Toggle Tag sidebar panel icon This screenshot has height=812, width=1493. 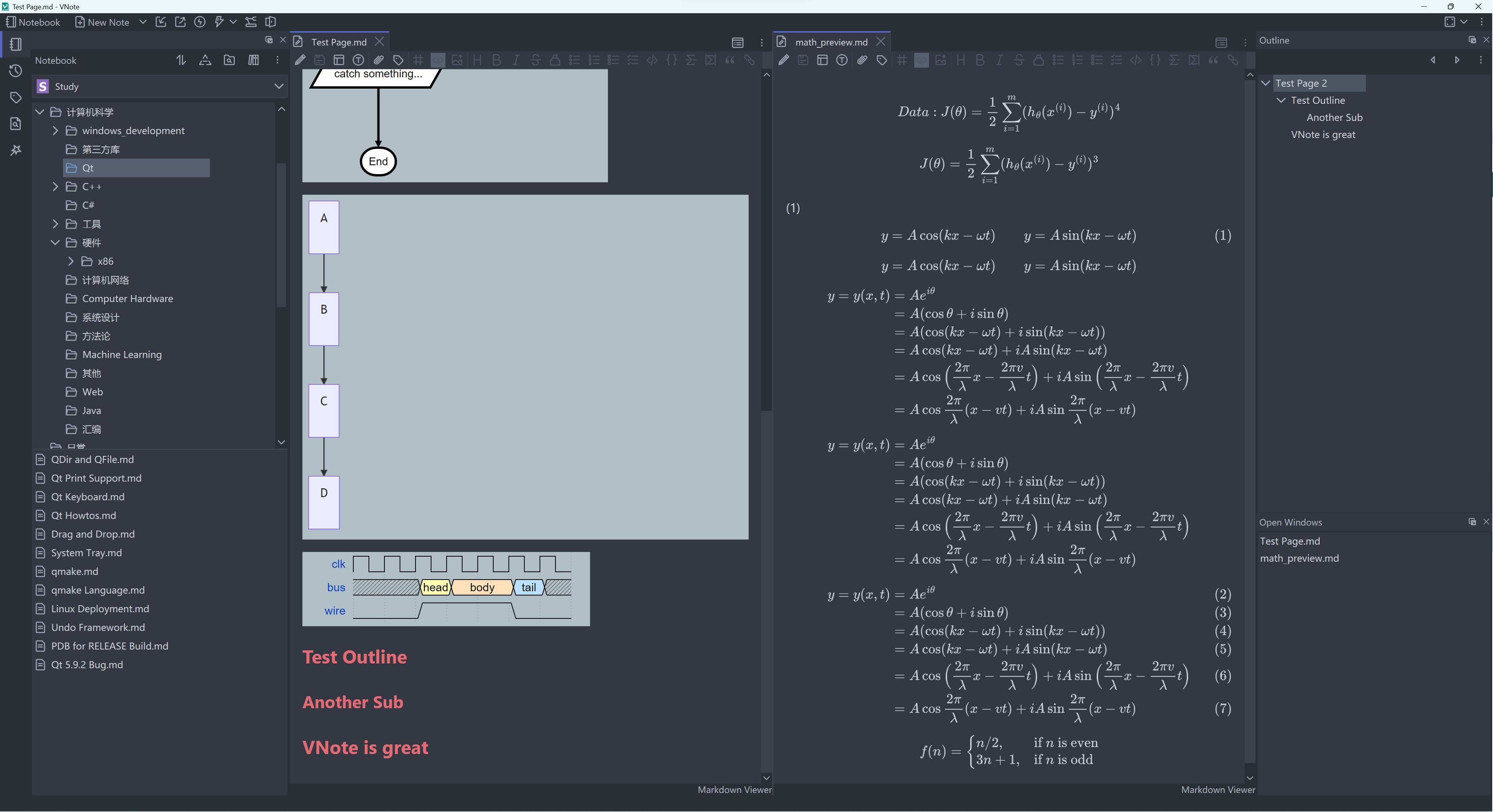coord(16,98)
